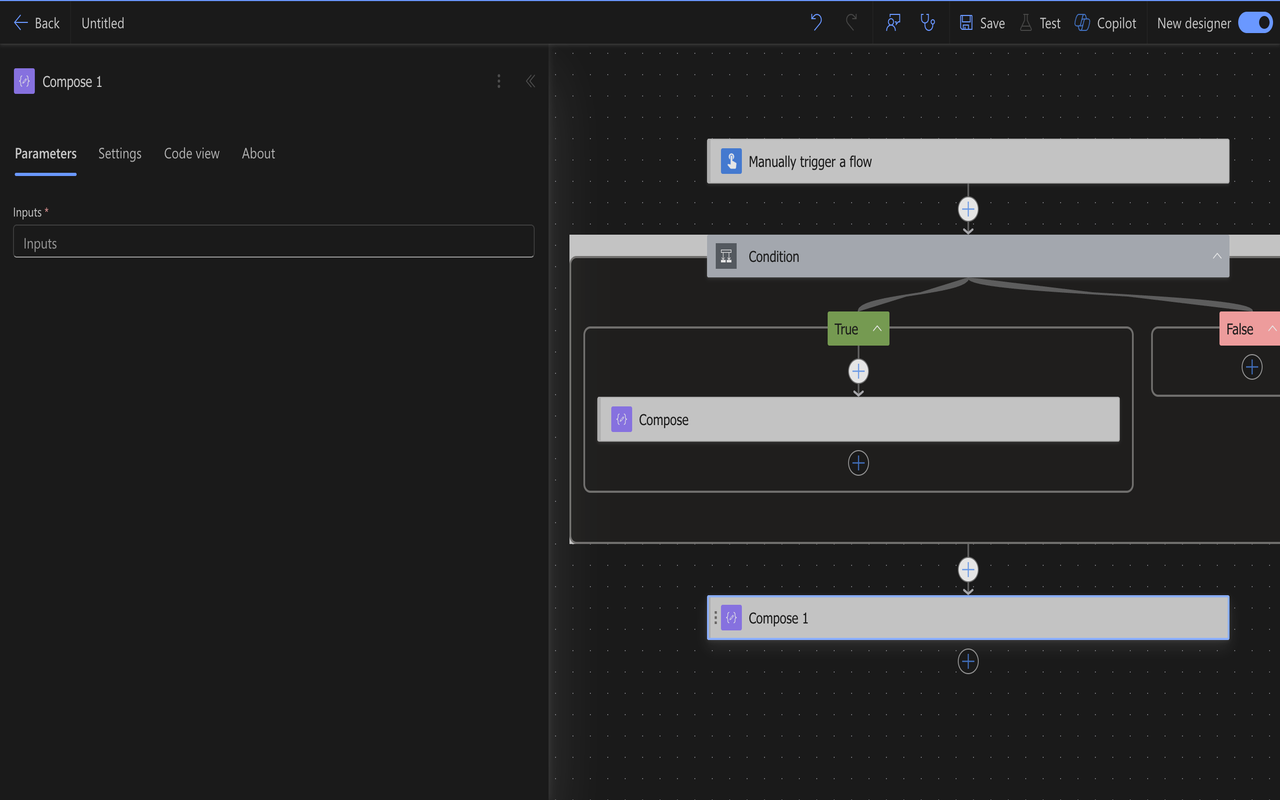Click the Redo arrow icon
Image resolution: width=1280 pixels, height=800 pixels.
pos(852,22)
